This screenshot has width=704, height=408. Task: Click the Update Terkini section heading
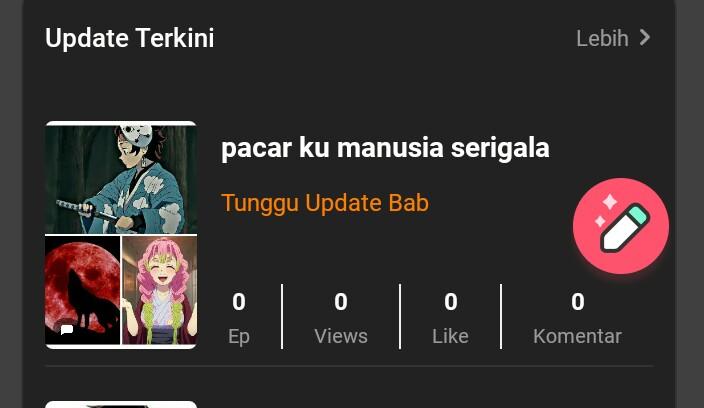(x=130, y=38)
